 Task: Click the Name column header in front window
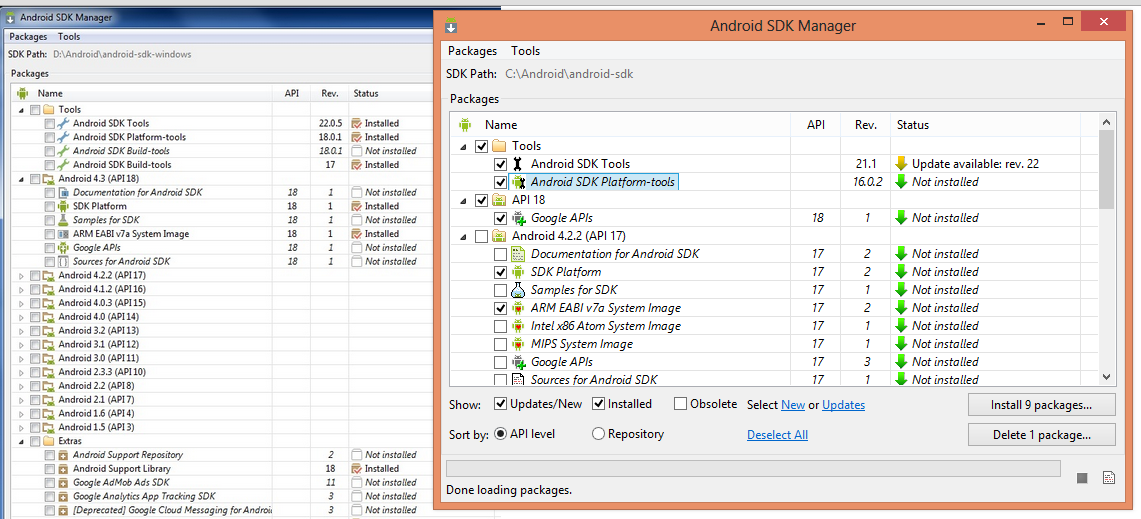click(501, 125)
